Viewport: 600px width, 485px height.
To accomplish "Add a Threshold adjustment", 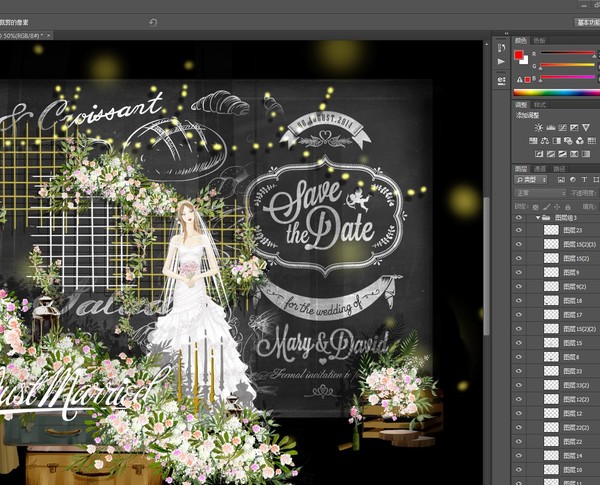I will [x=562, y=154].
